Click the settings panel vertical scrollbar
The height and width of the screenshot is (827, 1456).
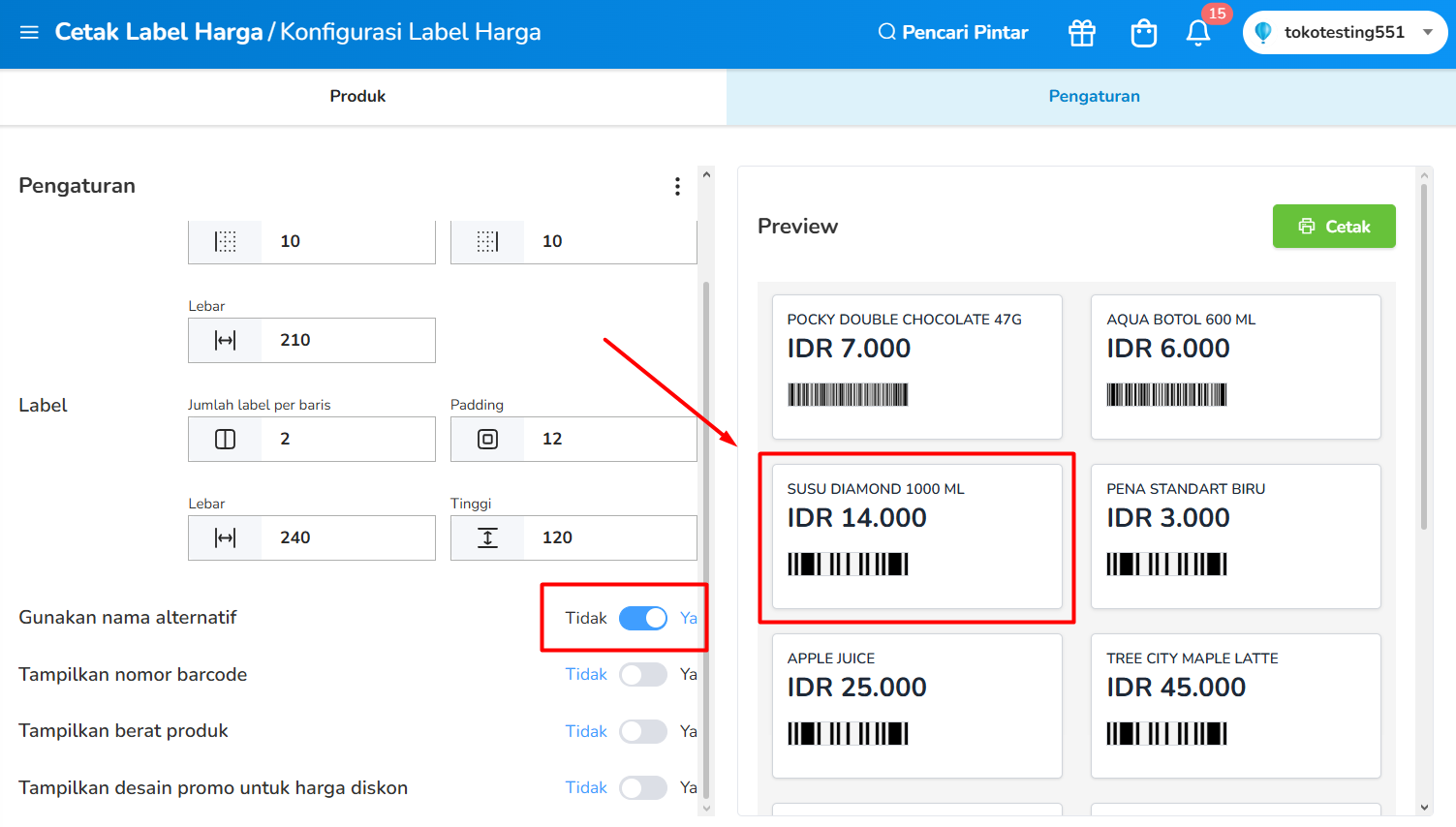[706, 538]
